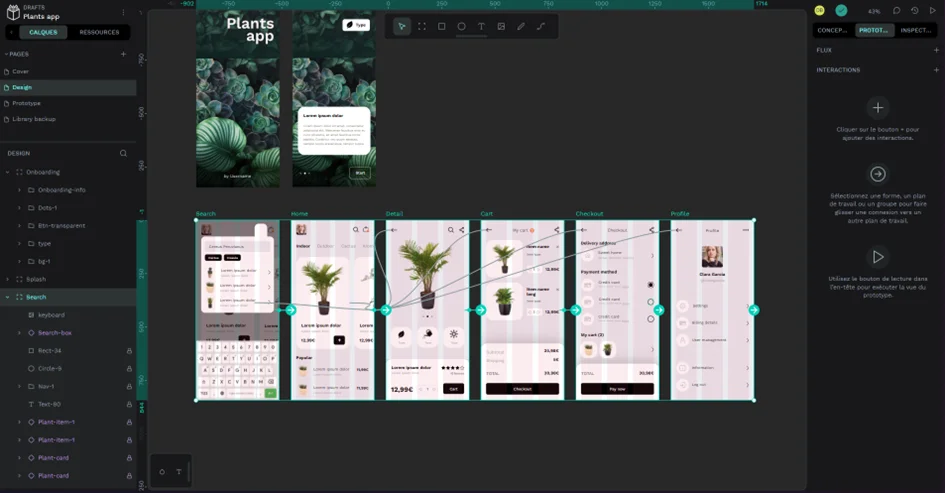
Task: Toggle lock on Rect-34 layer
Action: [129, 351]
